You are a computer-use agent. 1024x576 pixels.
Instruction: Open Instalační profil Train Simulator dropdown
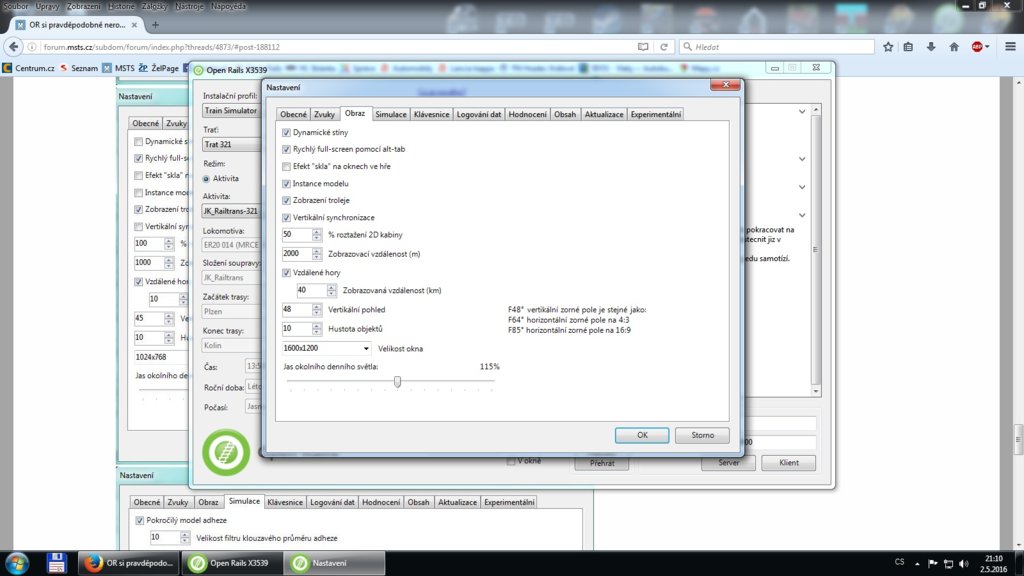(230, 111)
